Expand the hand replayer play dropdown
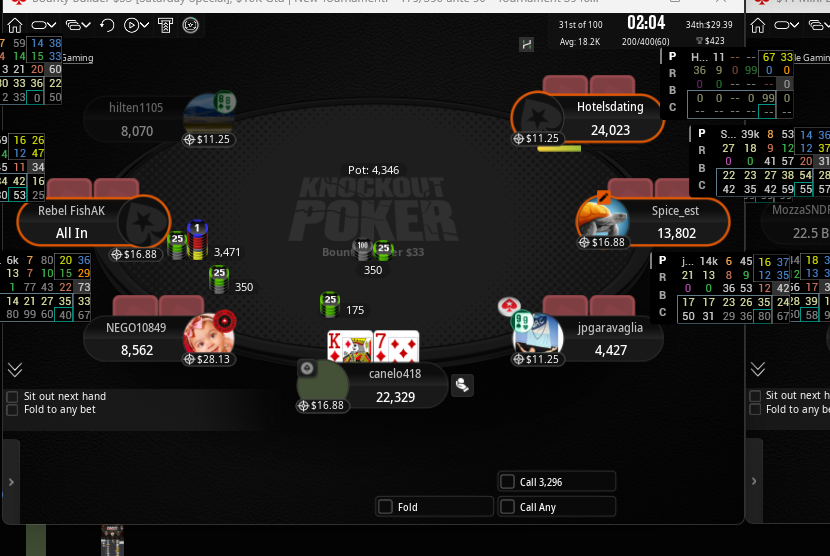Screen dimensions: 830x556 (136, 25)
